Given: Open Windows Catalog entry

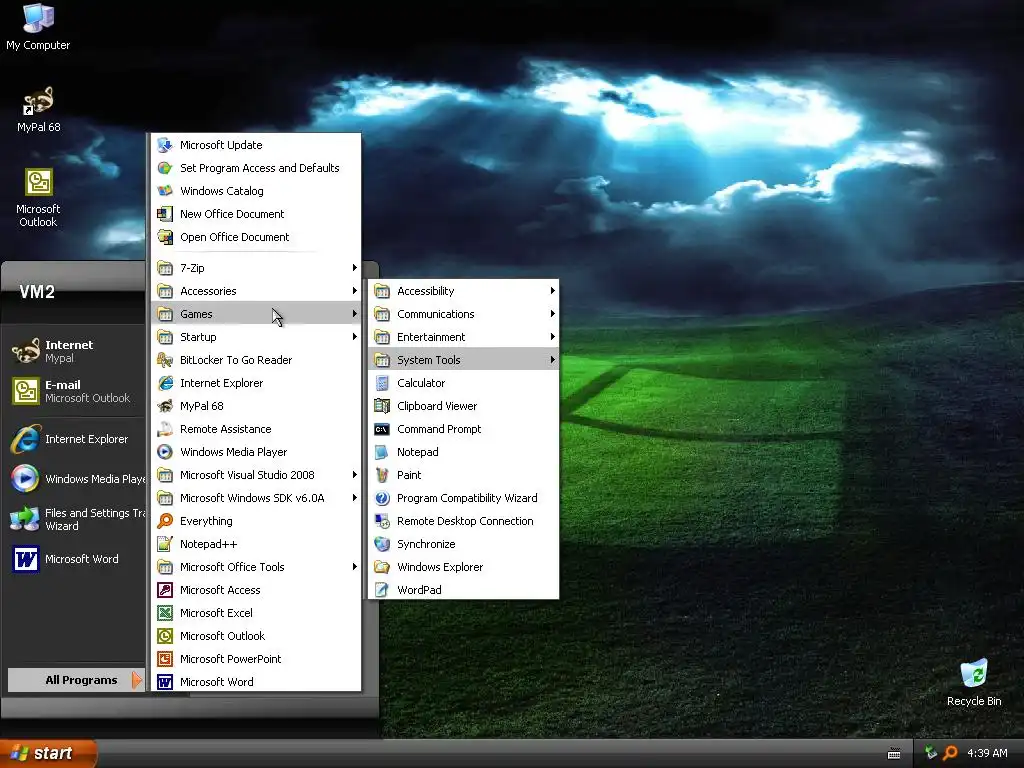Looking at the screenshot, I should (x=256, y=191).
